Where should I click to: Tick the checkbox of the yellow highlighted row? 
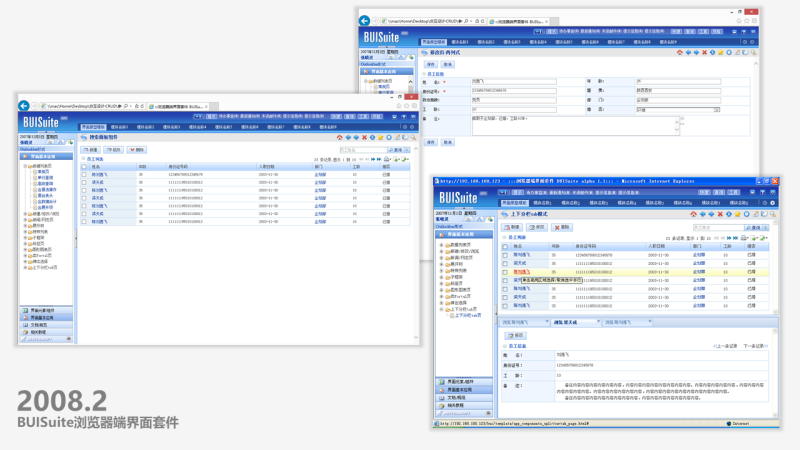[x=505, y=272]
